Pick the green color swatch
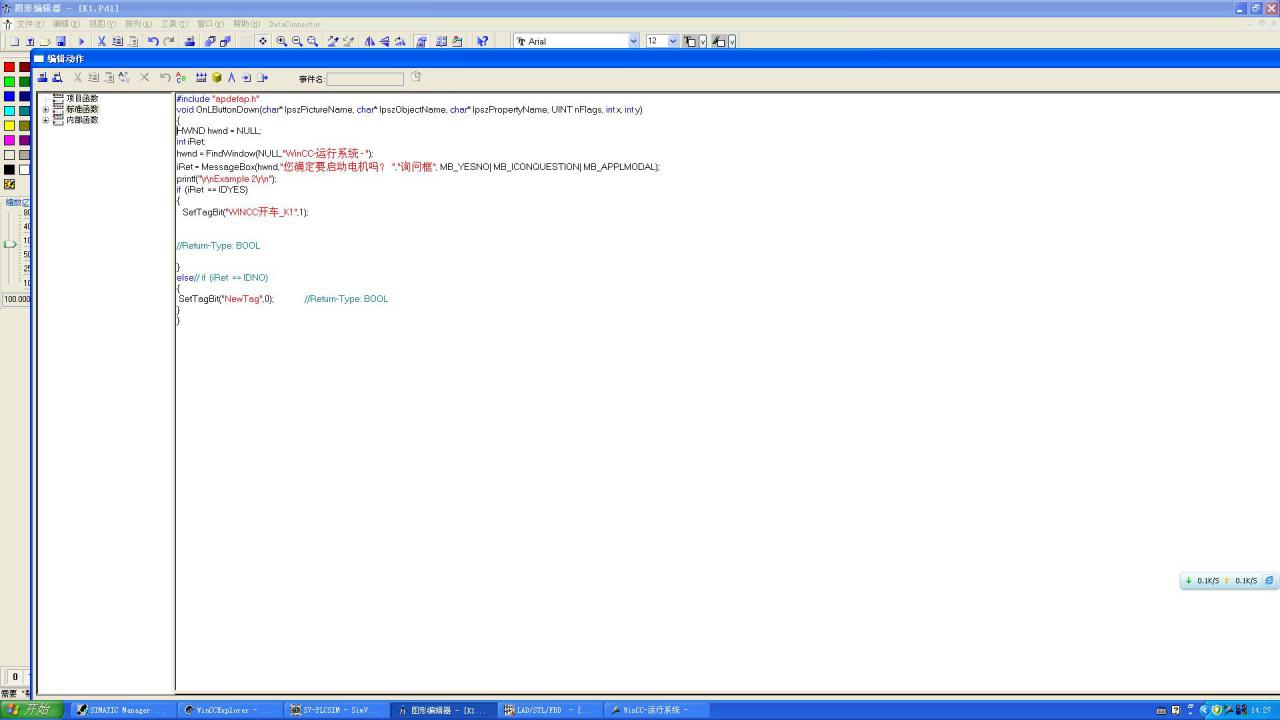Viewport: 1280px width, 720px height. point(9,82)
